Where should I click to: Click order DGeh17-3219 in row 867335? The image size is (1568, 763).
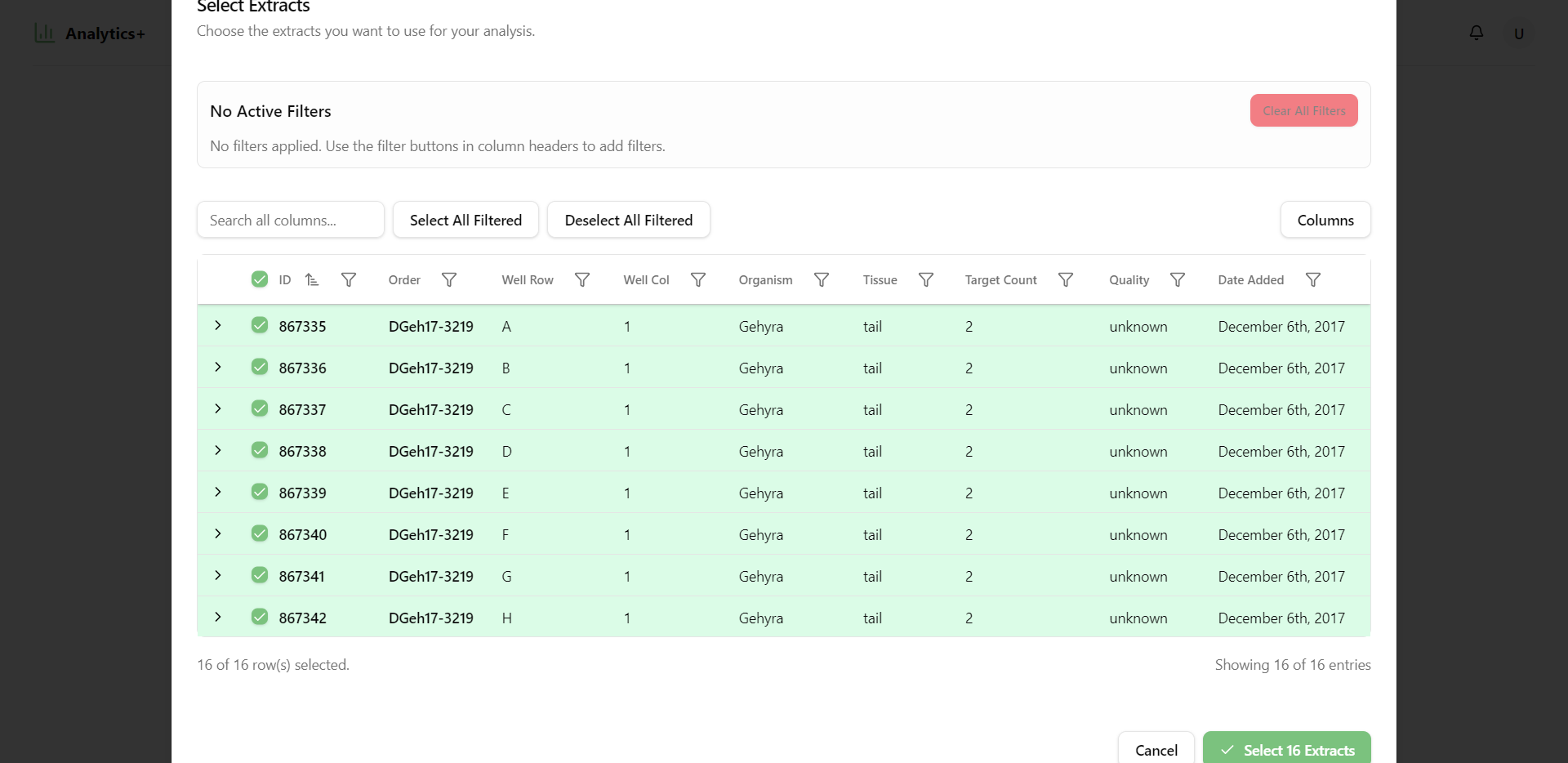(x=430, y=327)
